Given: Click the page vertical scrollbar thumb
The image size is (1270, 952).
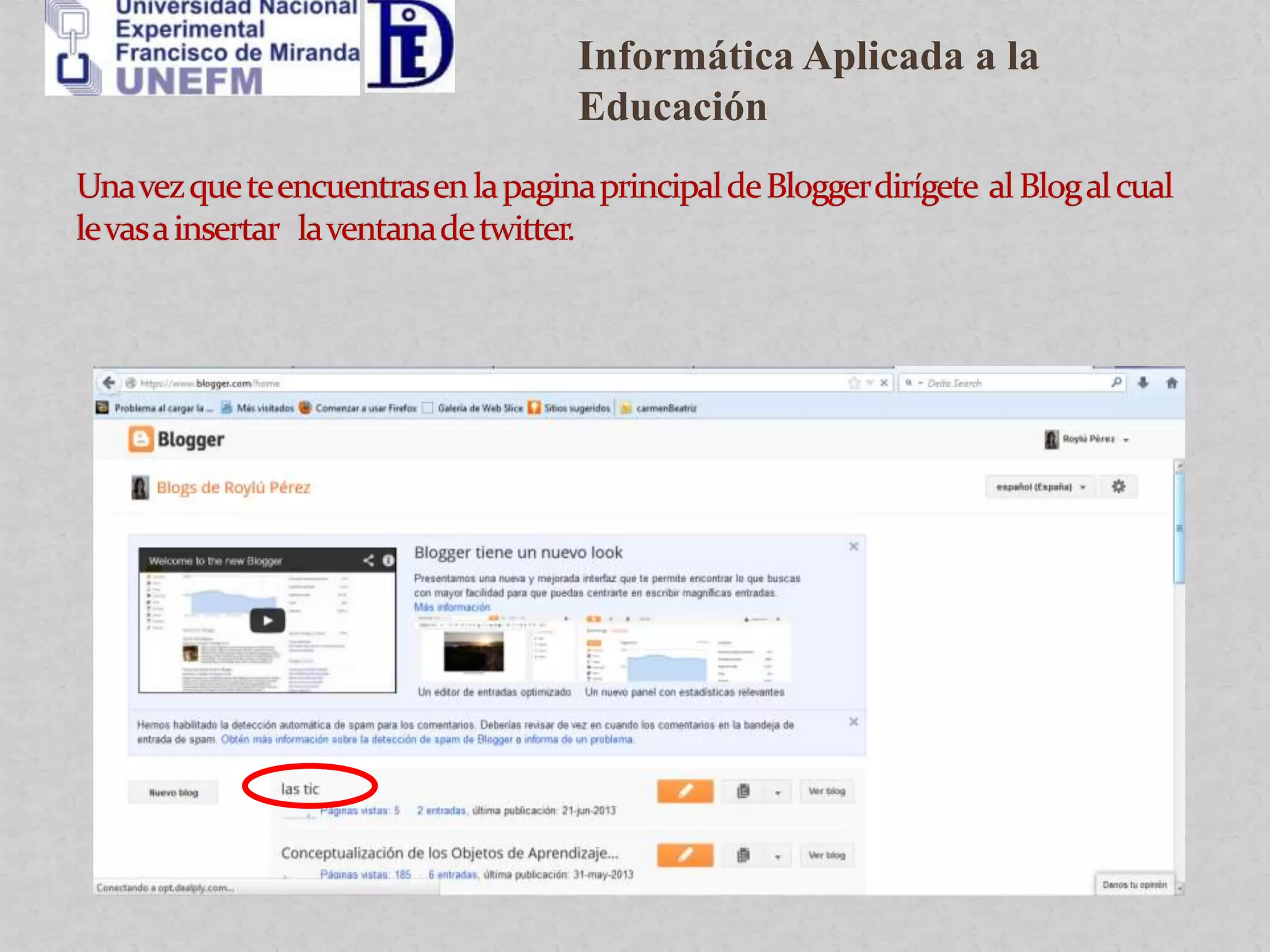Looking at the screenshot, I should click(1179, 528).
